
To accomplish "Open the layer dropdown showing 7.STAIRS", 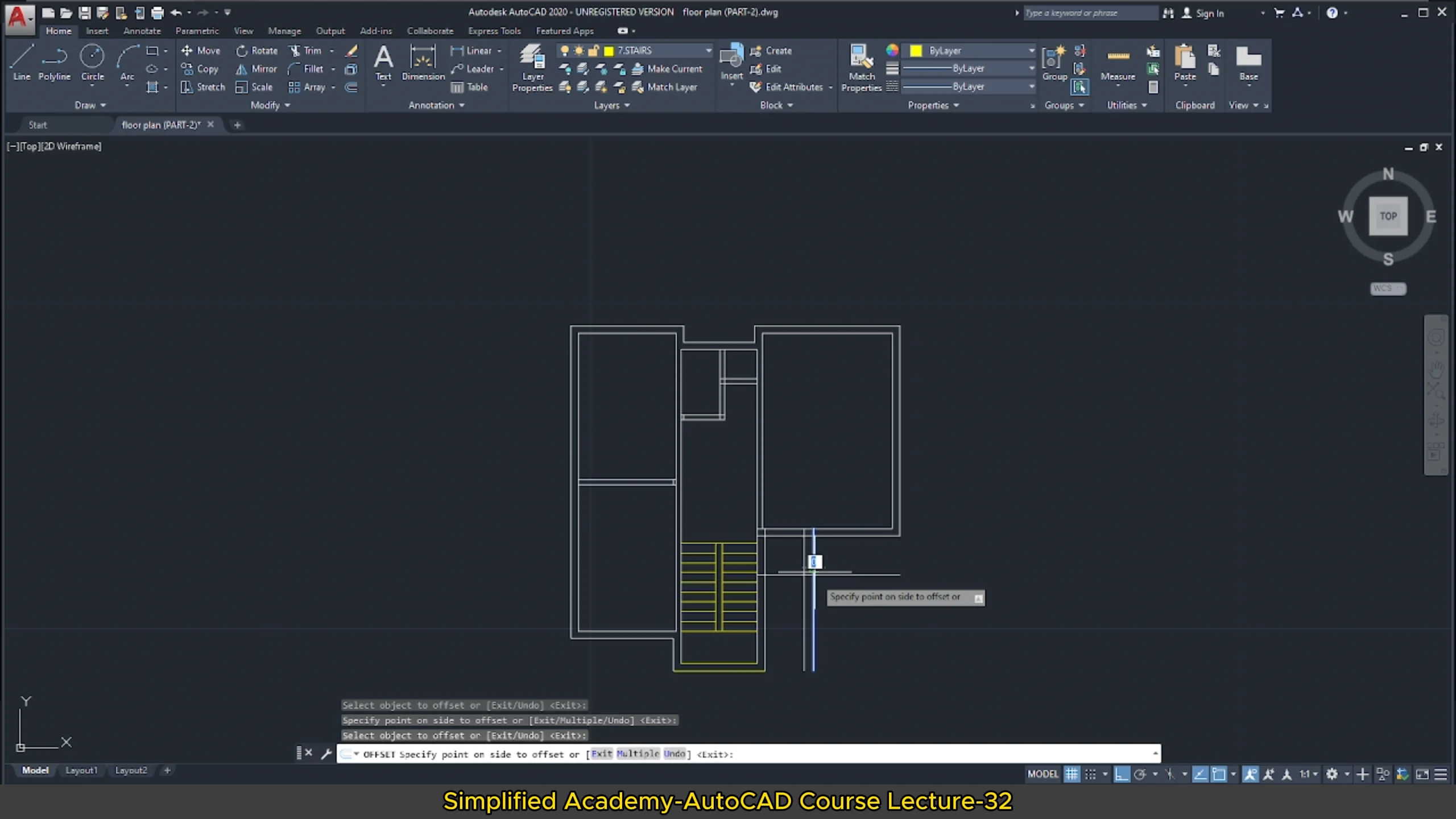I will click(708, 50).
